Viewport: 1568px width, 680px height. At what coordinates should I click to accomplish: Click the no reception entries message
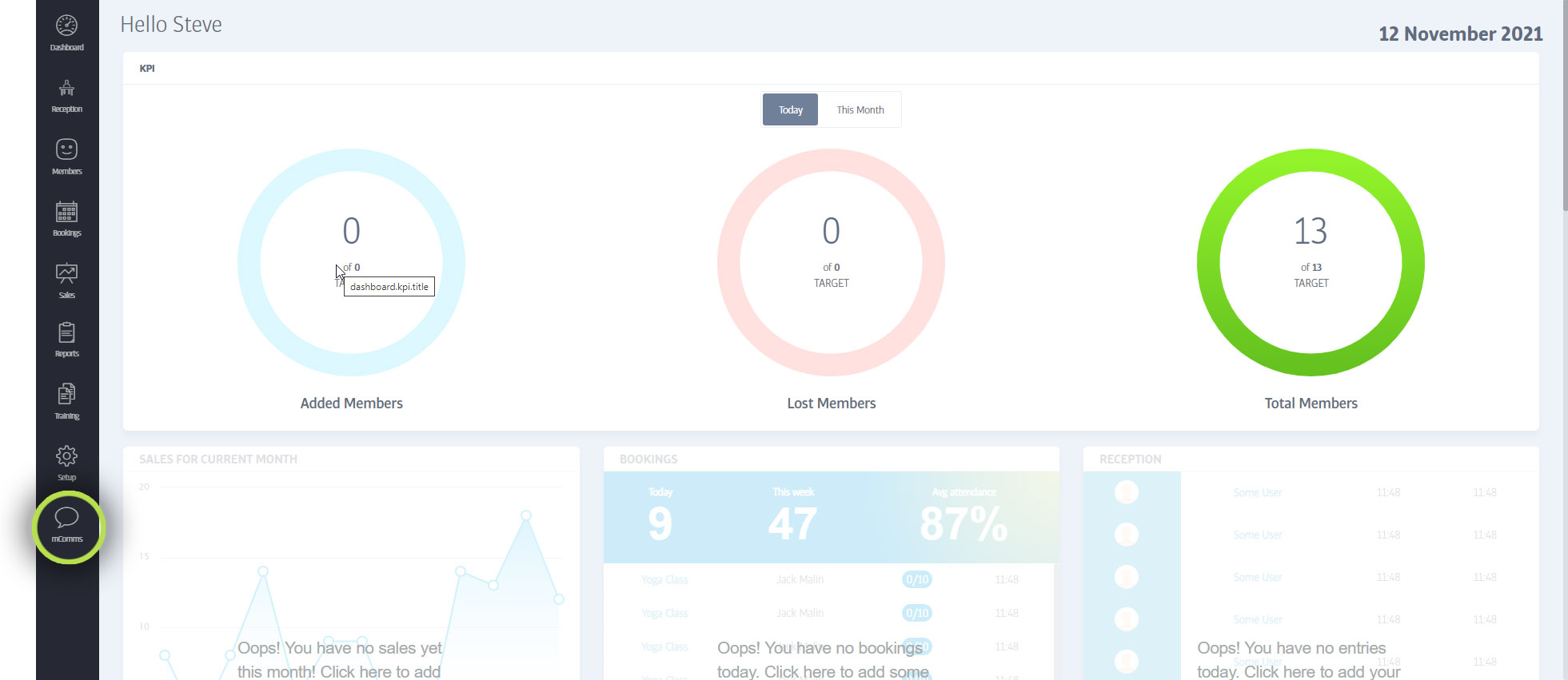[1299, 660]
